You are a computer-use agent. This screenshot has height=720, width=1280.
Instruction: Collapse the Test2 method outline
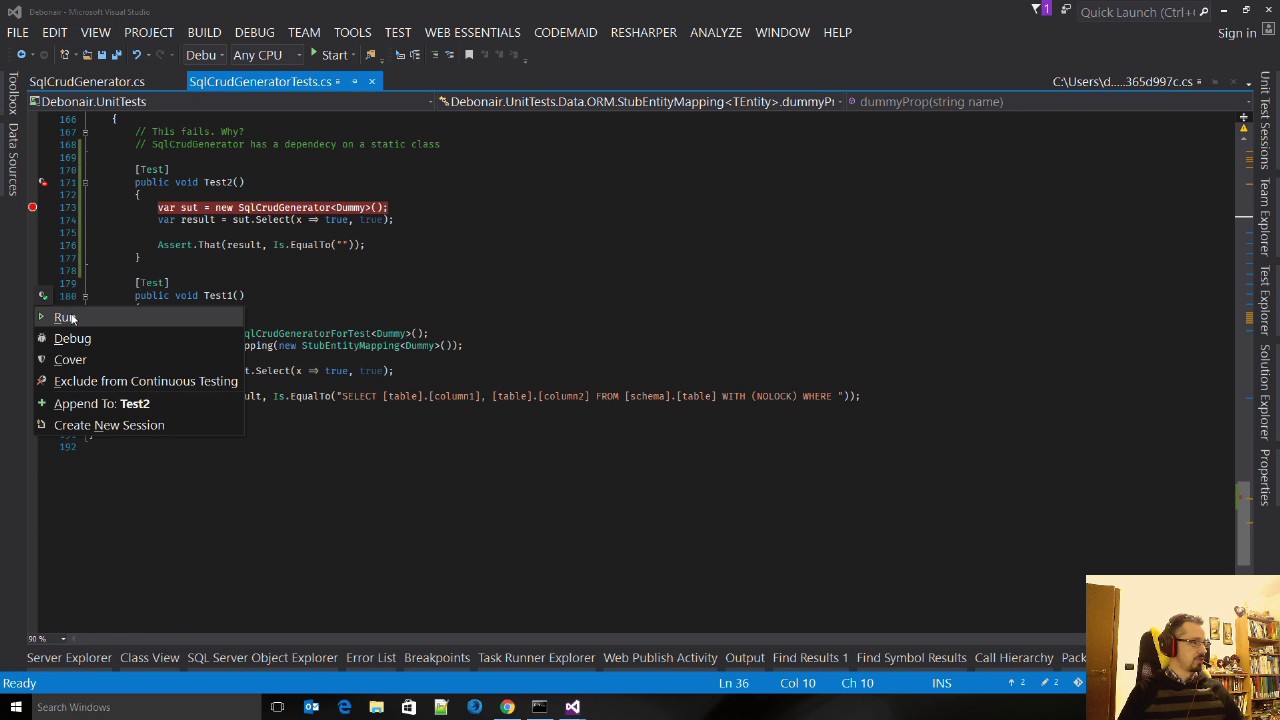click(85, 182)
